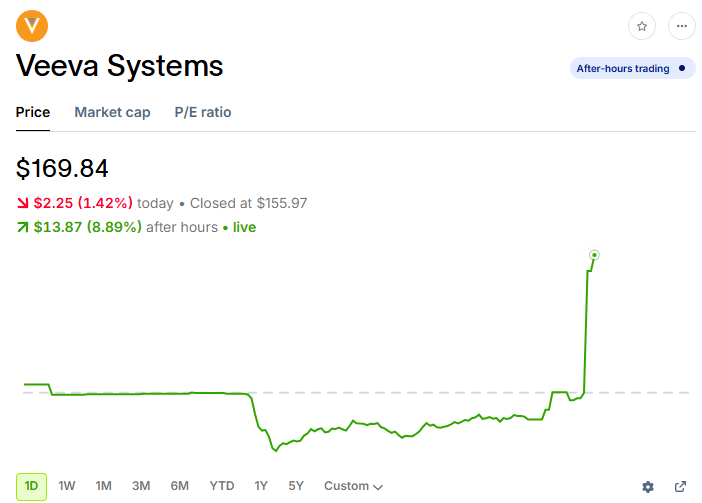
Task: Select the 5Y time range
Action: [x=296, y=486]
